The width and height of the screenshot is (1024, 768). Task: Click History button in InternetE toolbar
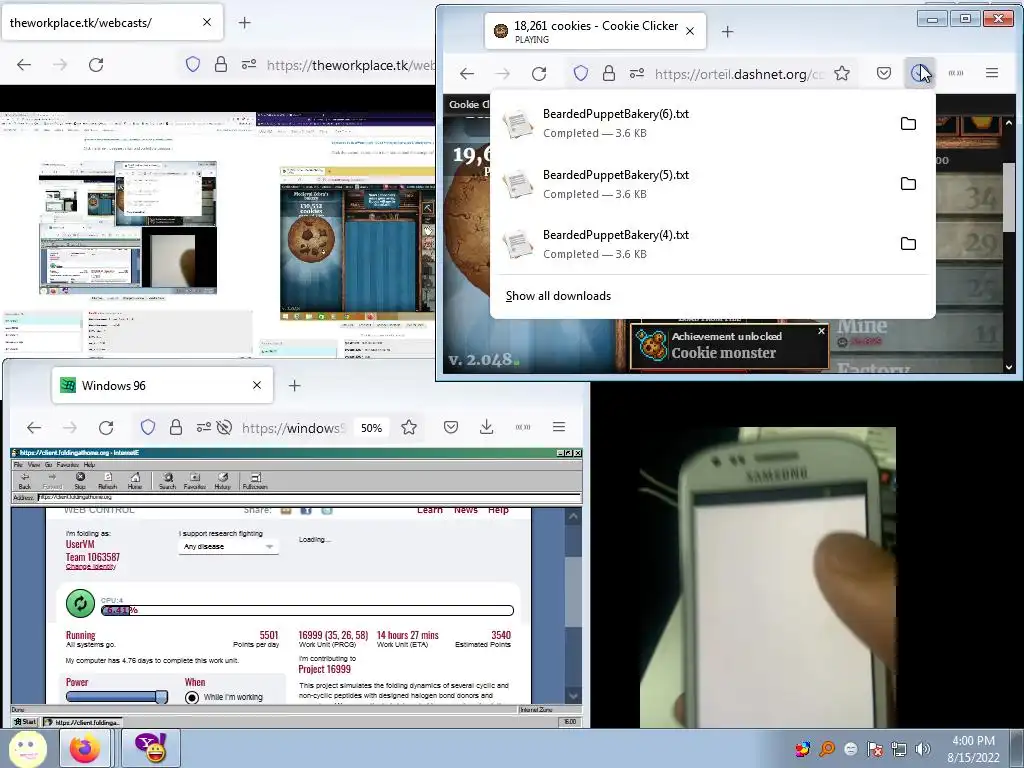[223, 481]
